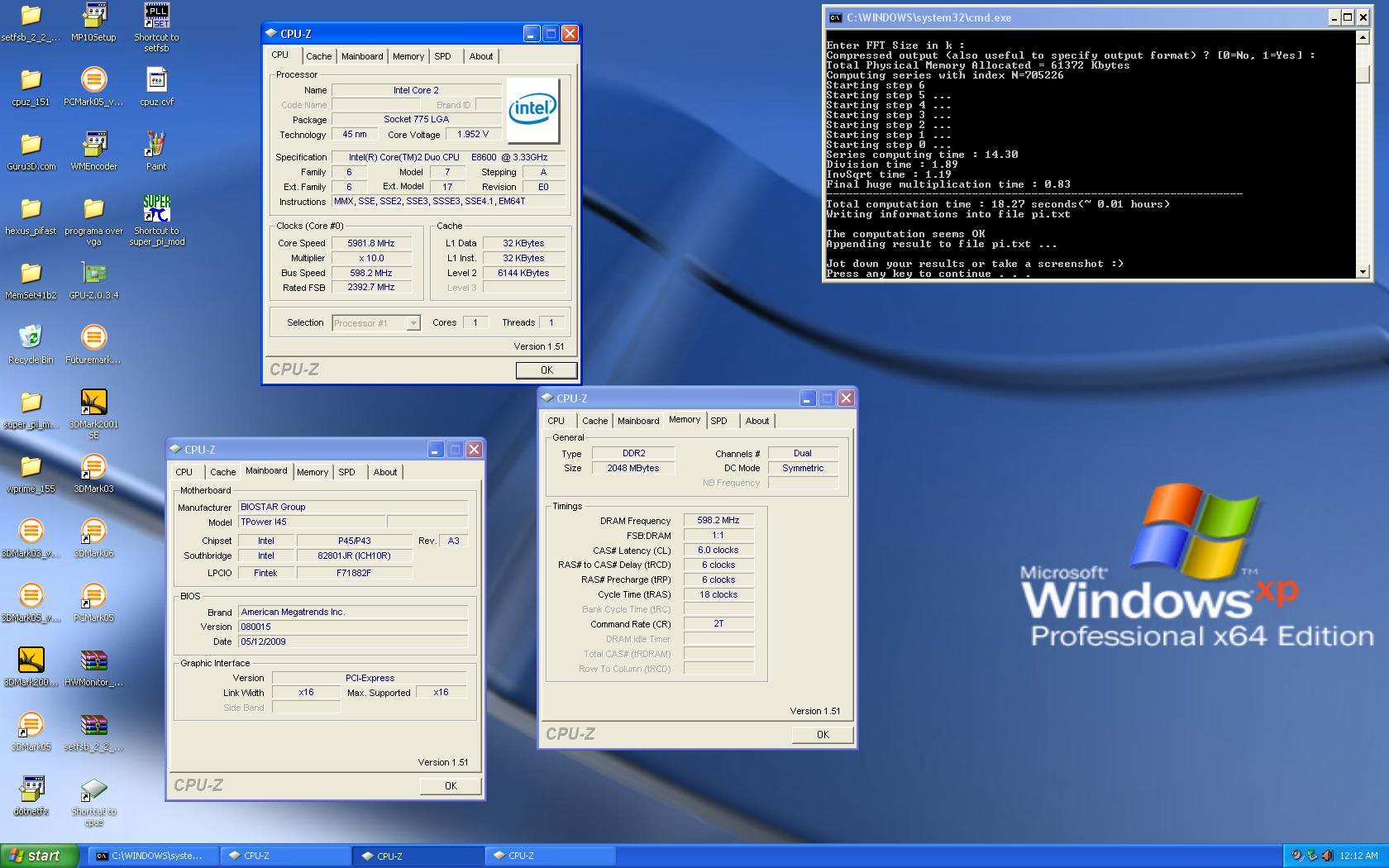Open SPD tab in top CPU-Z window
The image size is (1389, 868).
point(443,56)
